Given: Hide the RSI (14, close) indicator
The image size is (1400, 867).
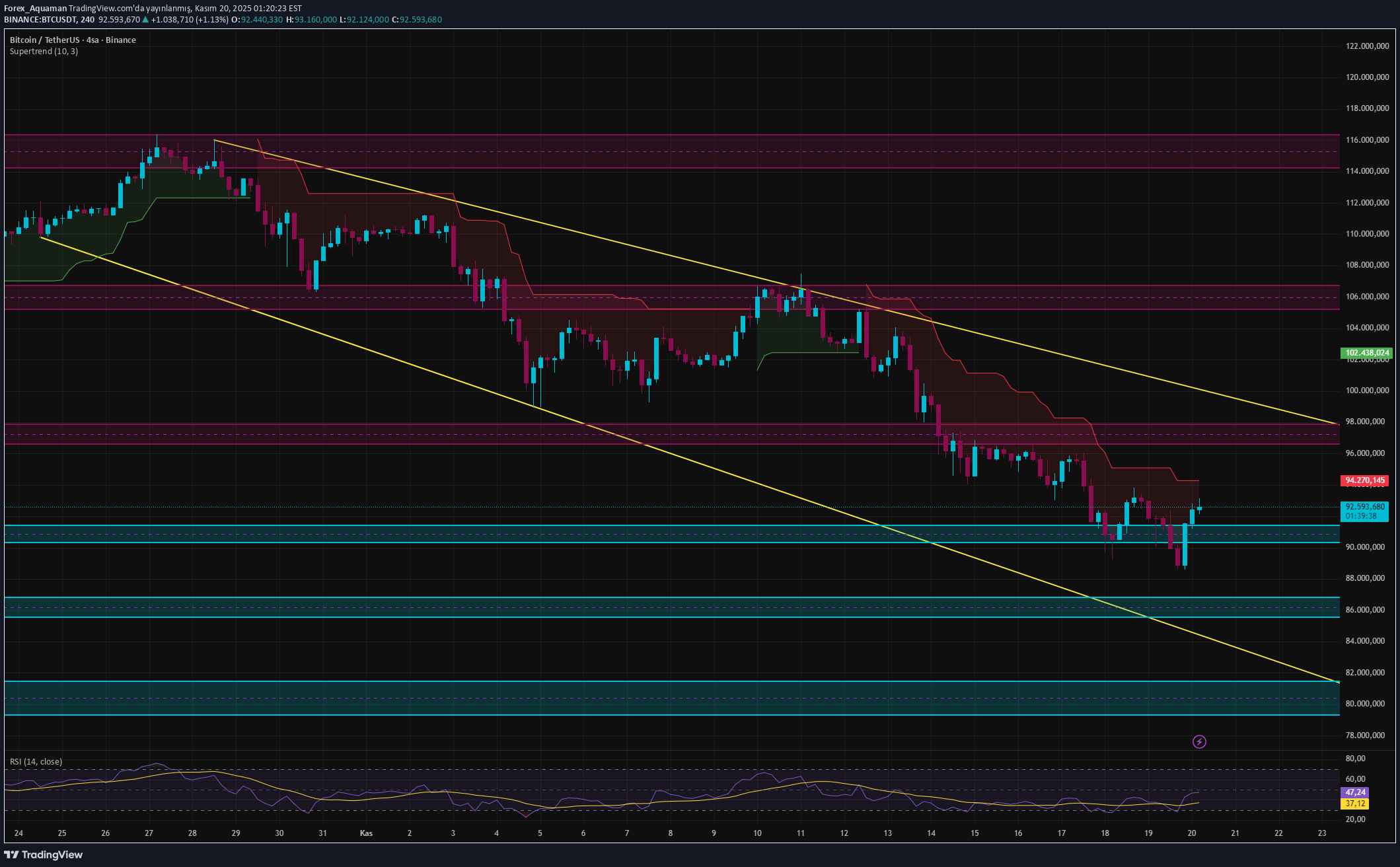Looking at the screenshot, I should (35, 761).
